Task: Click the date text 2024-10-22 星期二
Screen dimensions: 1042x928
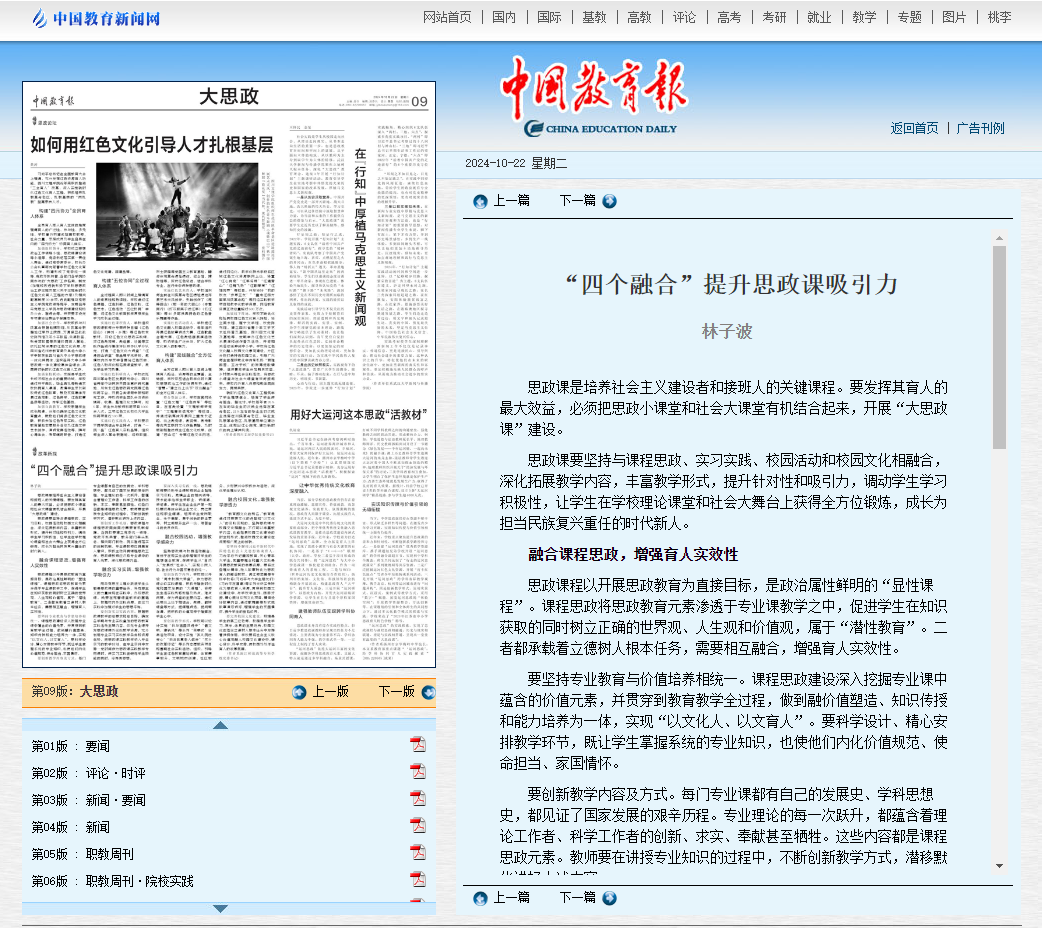Action: [516, 164]
